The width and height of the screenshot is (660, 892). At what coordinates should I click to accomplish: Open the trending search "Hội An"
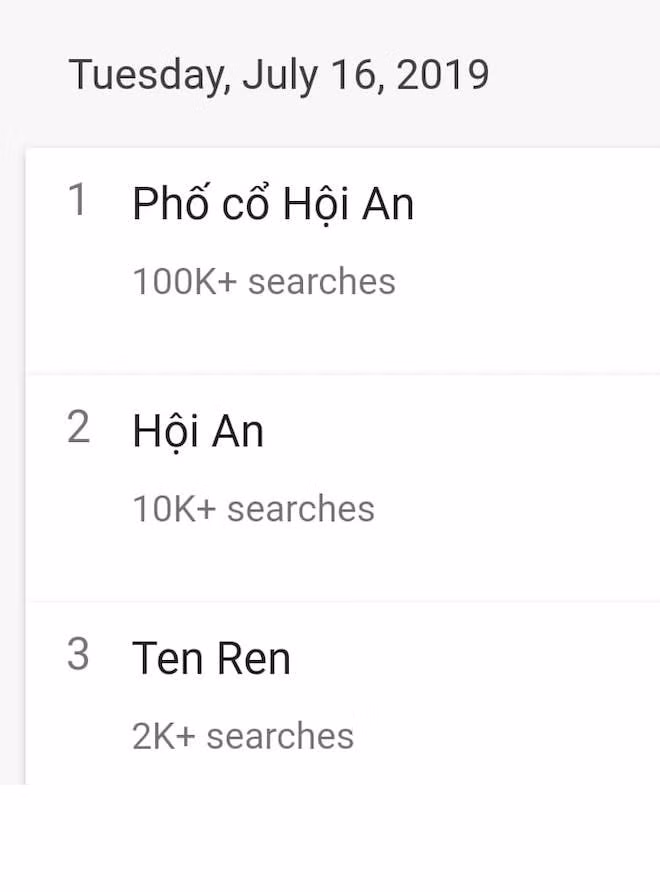click(198, 430)
